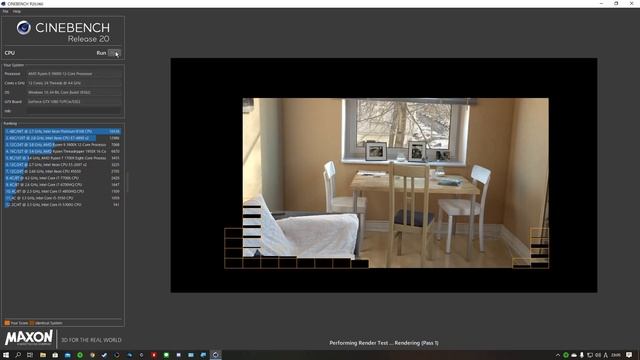Viewport: 640px width, 360px height.
Task: Click the system clock in the tray
Action: [x=616, y=355]
